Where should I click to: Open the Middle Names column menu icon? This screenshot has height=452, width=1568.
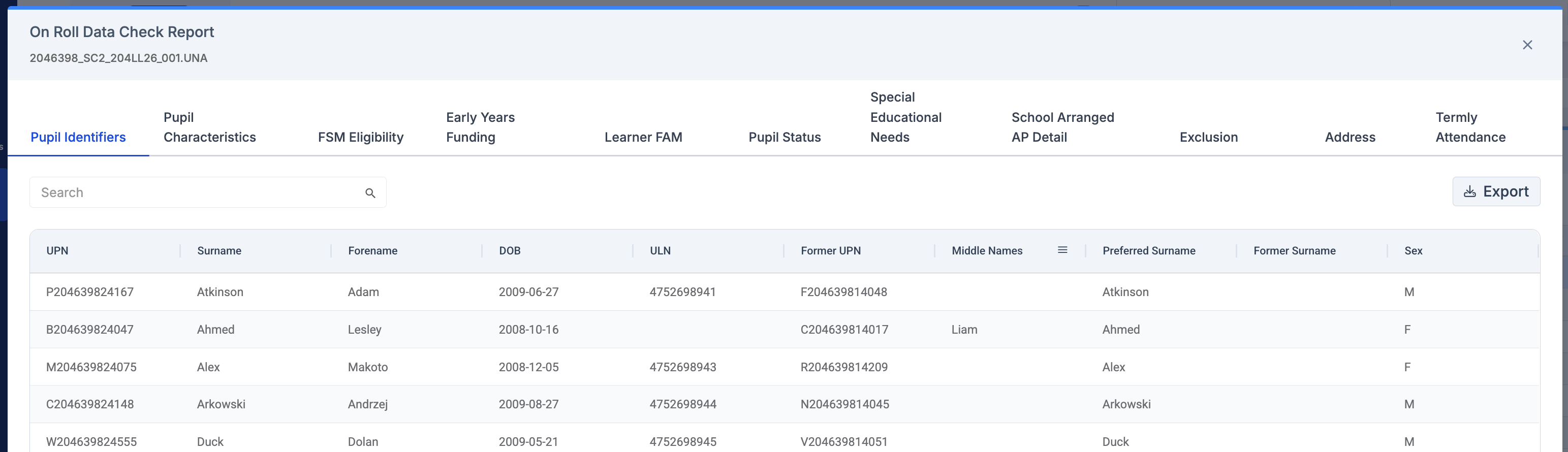[x=1062, y=250]
